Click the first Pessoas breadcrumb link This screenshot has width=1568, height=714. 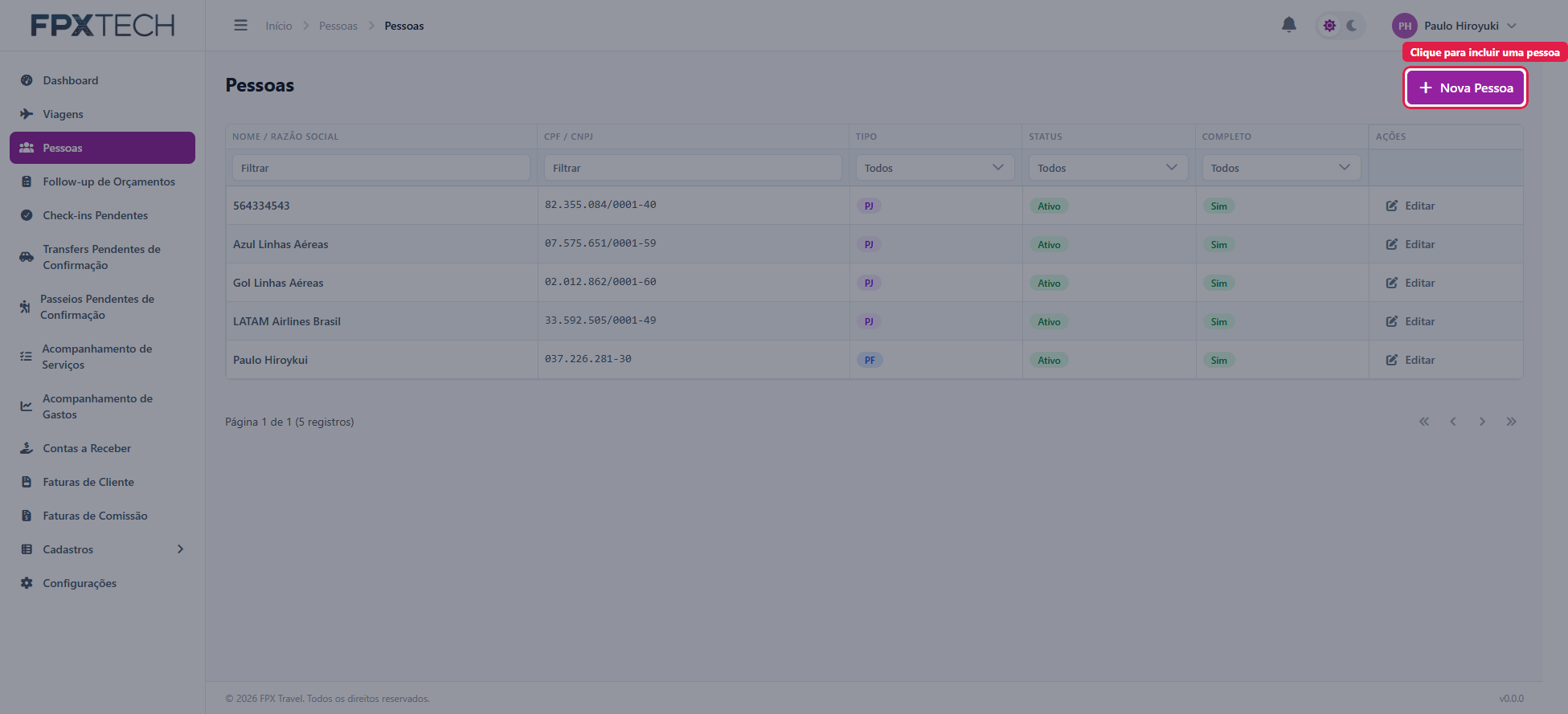click(x=338, y=26)
